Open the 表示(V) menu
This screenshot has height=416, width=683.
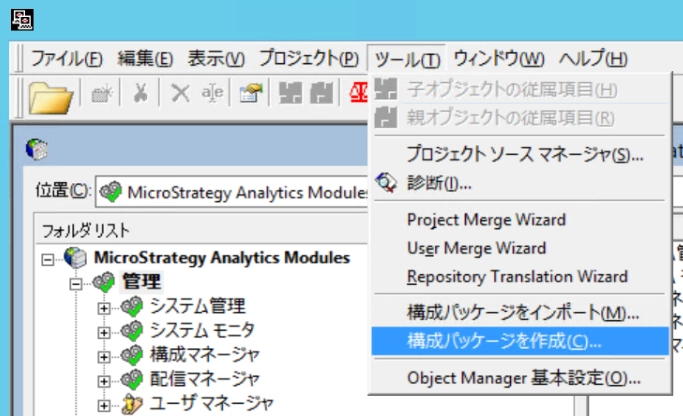pos(216,59)
